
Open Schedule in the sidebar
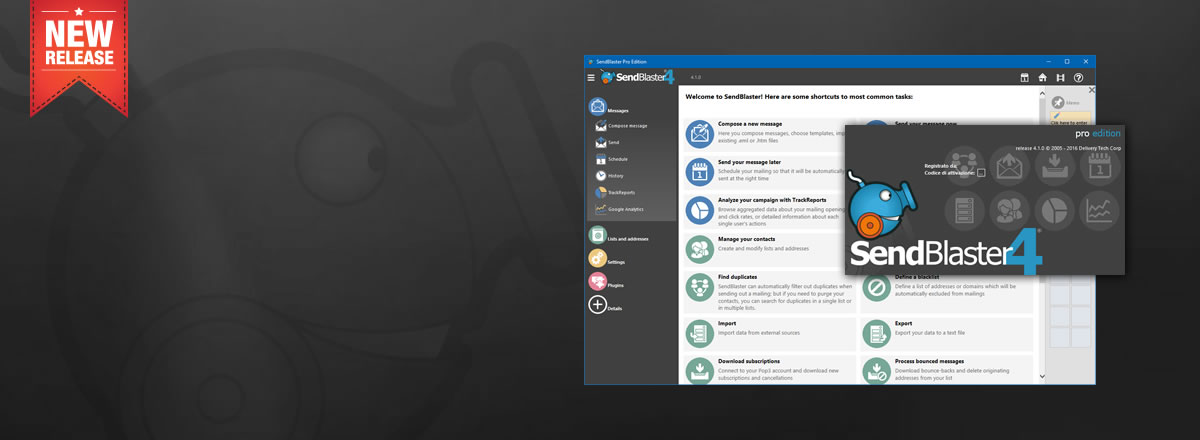click(611, 159)
